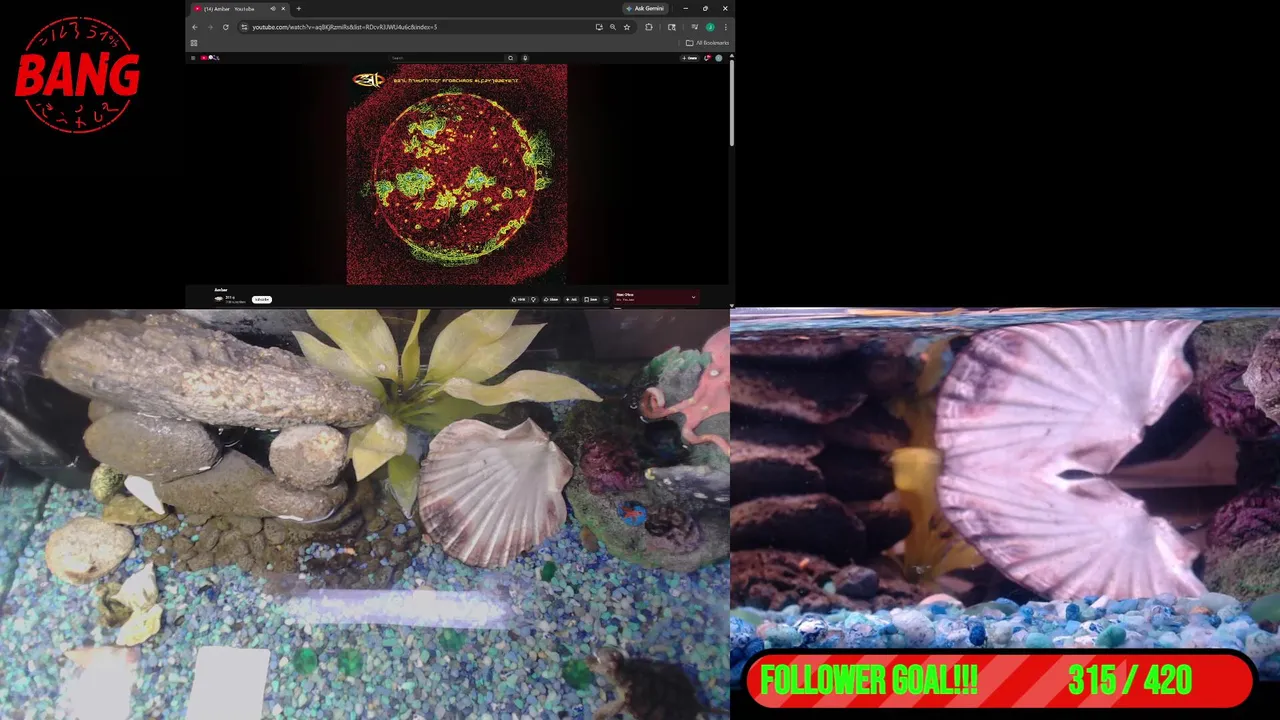
Task: Open Chrome profile avatar
Action: (x=710, y=27)
